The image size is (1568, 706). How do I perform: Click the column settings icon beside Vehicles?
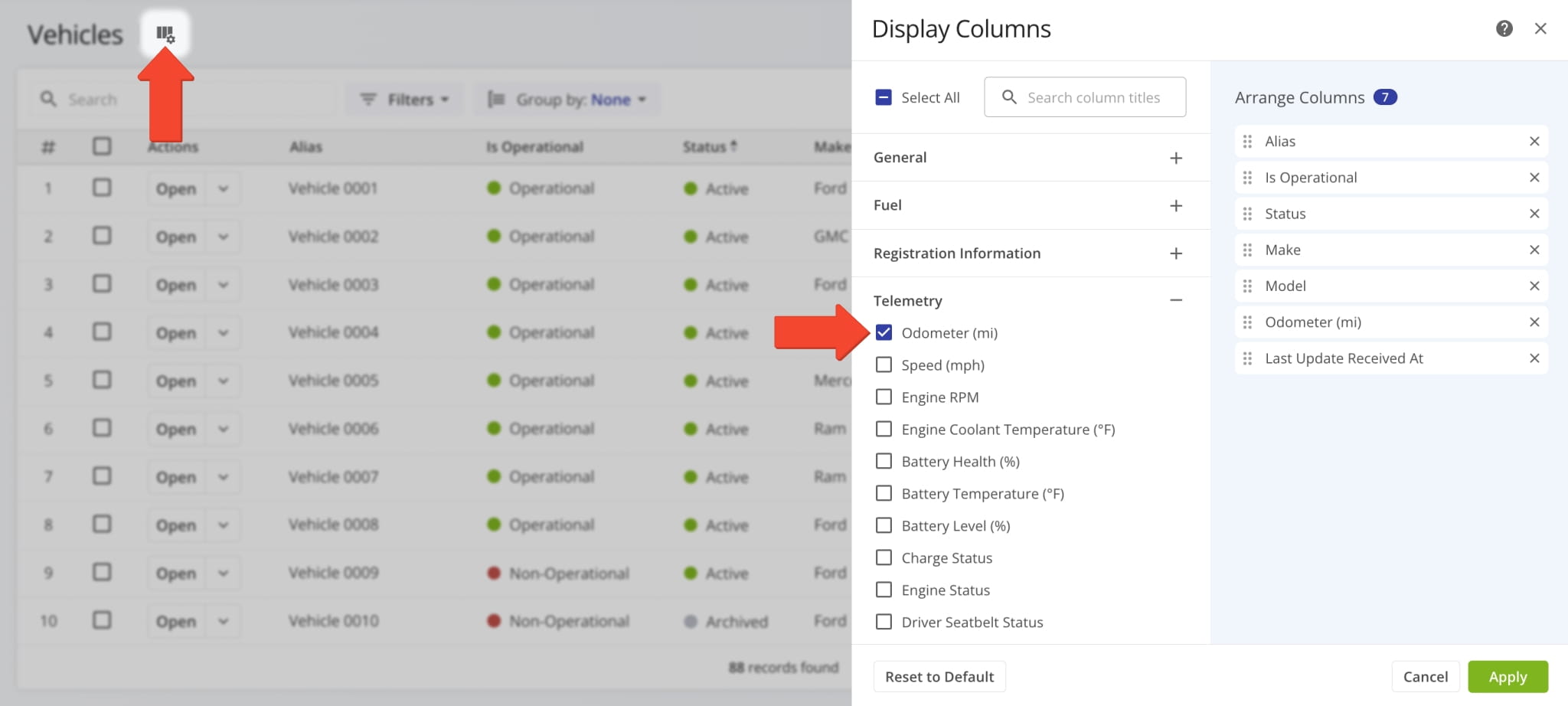[x=165, y=34]
